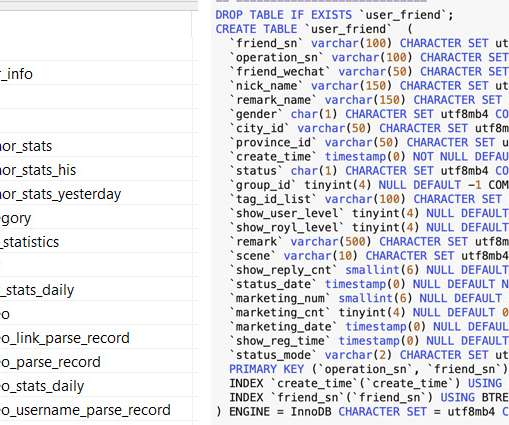Click the `show_user_level` column definition
509x425 pixels.
[x=369, y=213]
